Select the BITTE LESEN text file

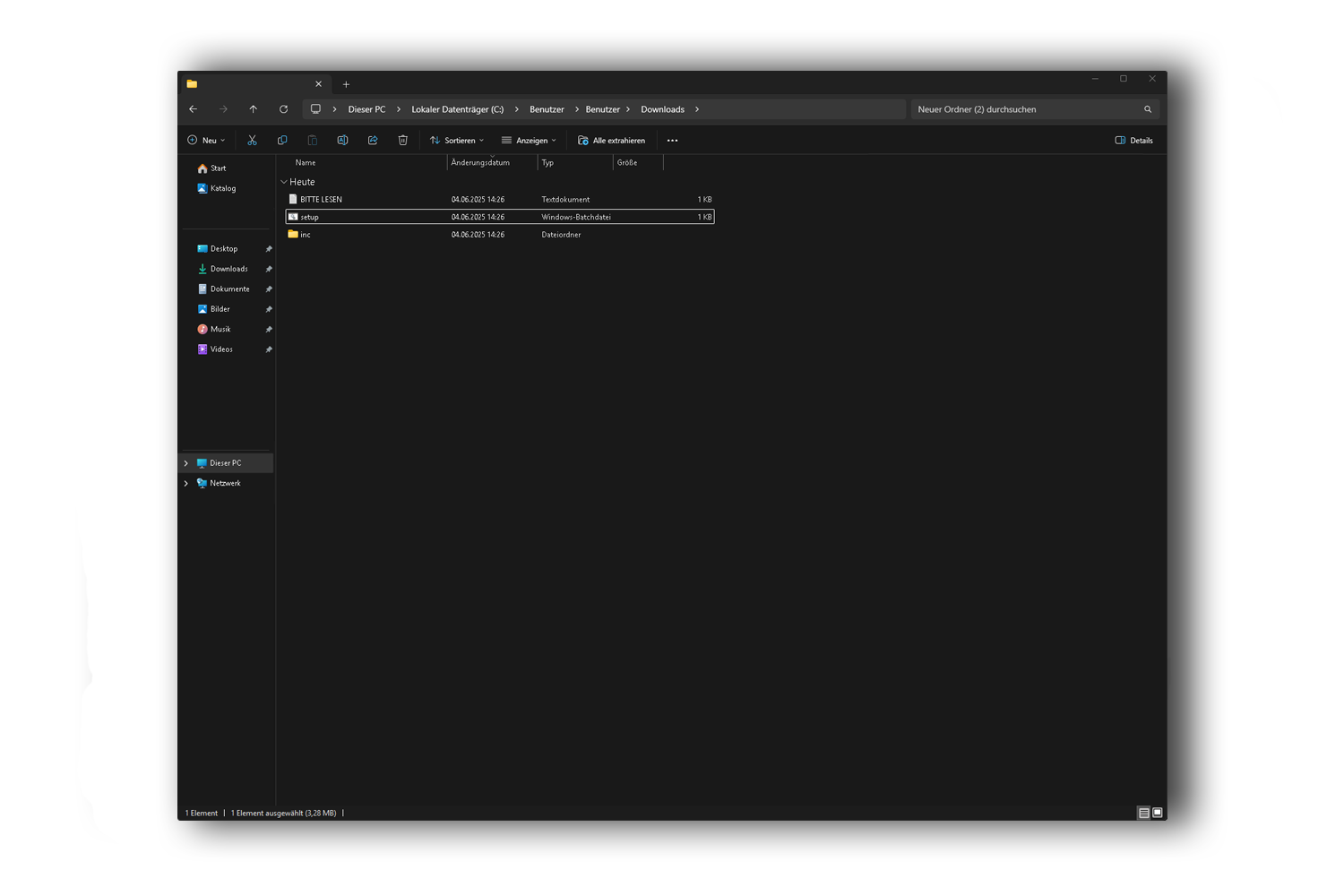coord(500,200)
